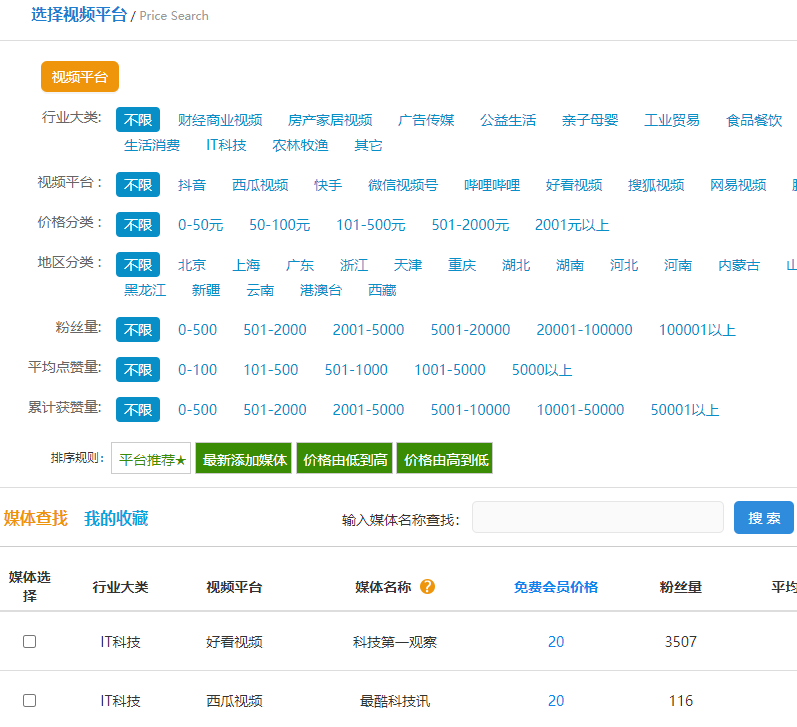Select 不限 in 地区分类 row
This screenshot has width=797, height=727.
[138, 265]
